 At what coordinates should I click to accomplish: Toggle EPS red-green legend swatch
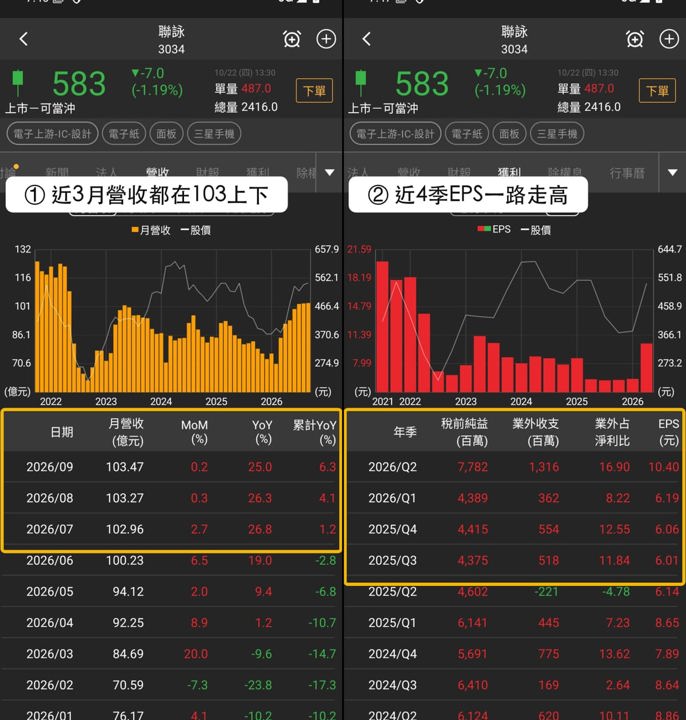[x=484, y=229]
